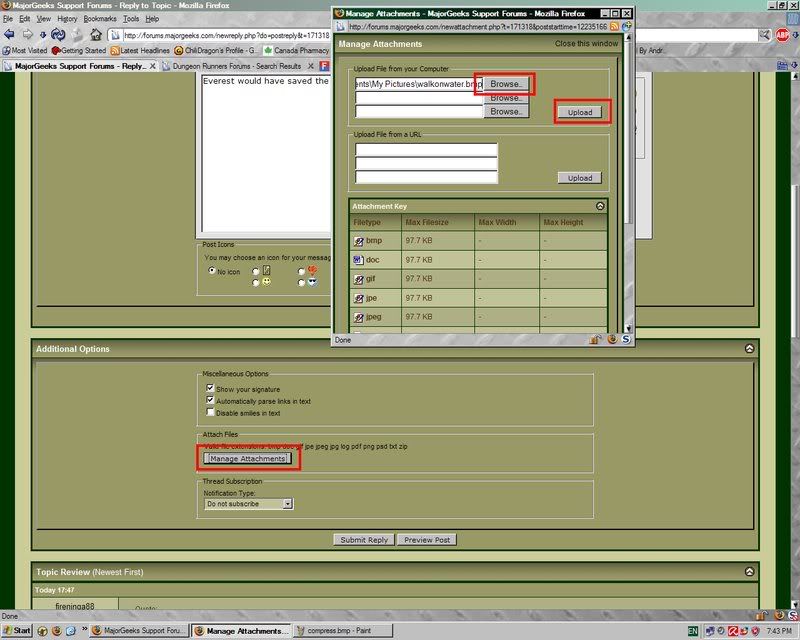Open the View menu
The image size is (800, 640).
pos(43,19)
